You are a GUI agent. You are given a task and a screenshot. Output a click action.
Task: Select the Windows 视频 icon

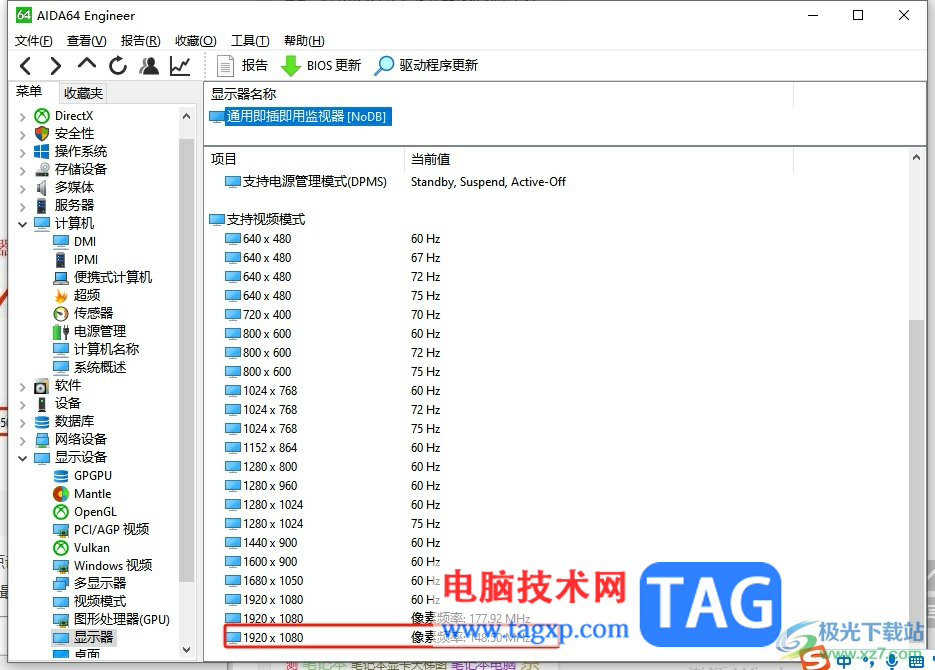click(x=61, y=566)
